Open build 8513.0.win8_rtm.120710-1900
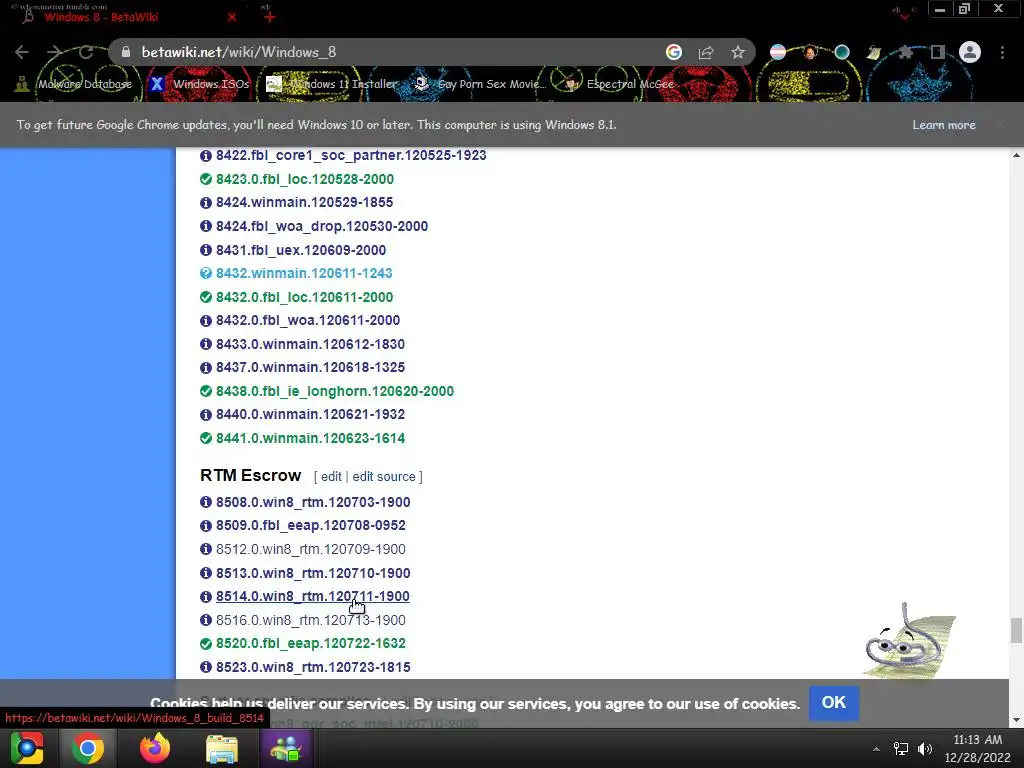 pos(313,573)
